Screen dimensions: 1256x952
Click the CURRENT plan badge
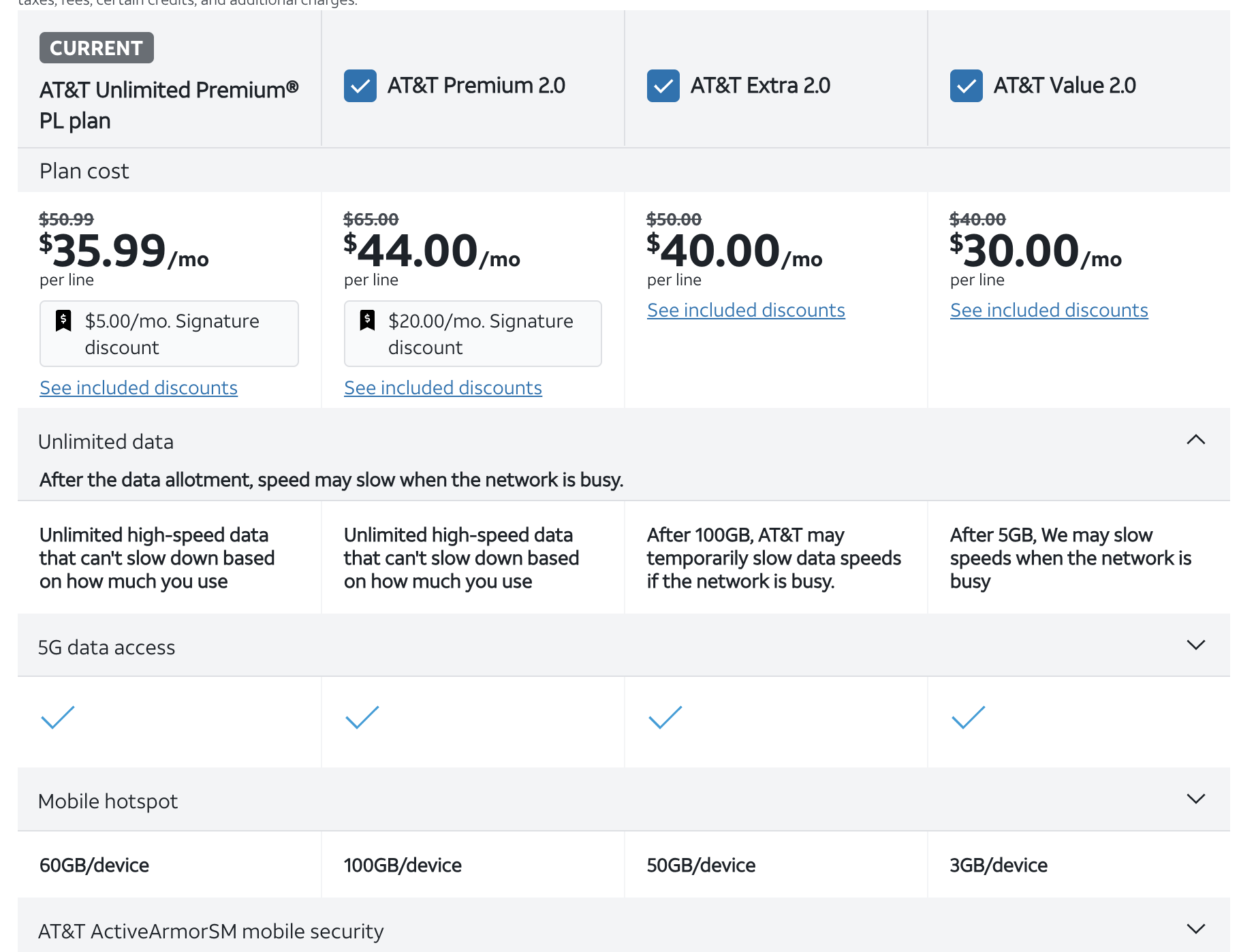(96, 48)
